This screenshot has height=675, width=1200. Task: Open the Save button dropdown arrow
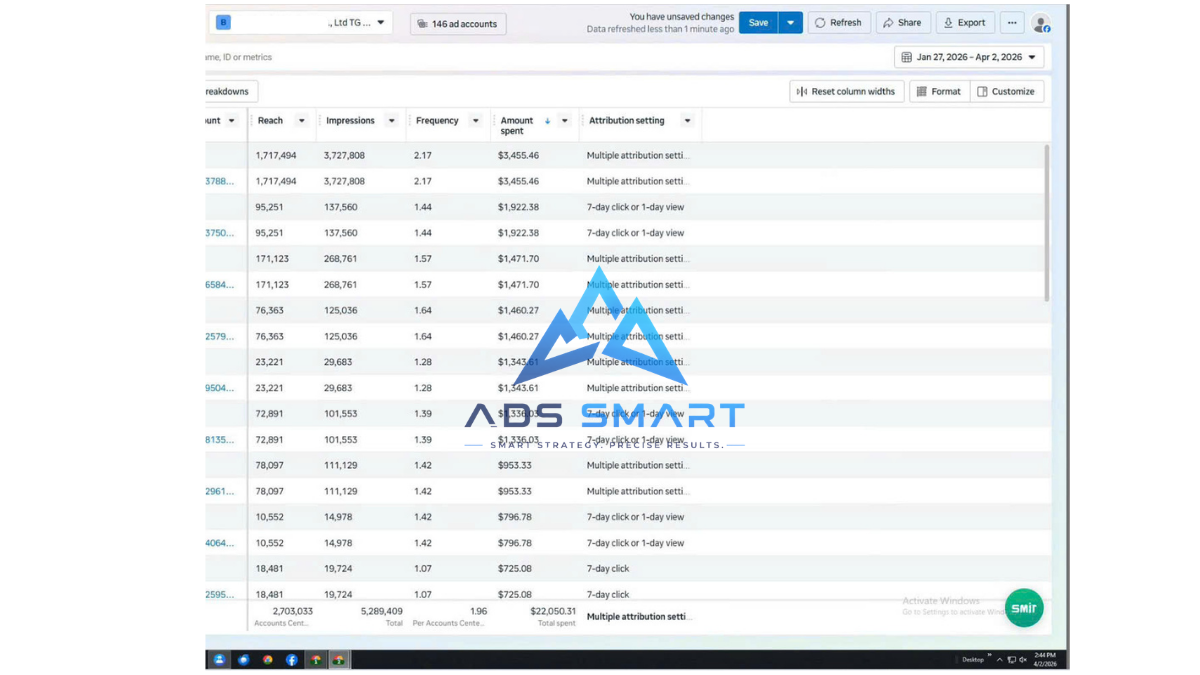tap(791, 23)
